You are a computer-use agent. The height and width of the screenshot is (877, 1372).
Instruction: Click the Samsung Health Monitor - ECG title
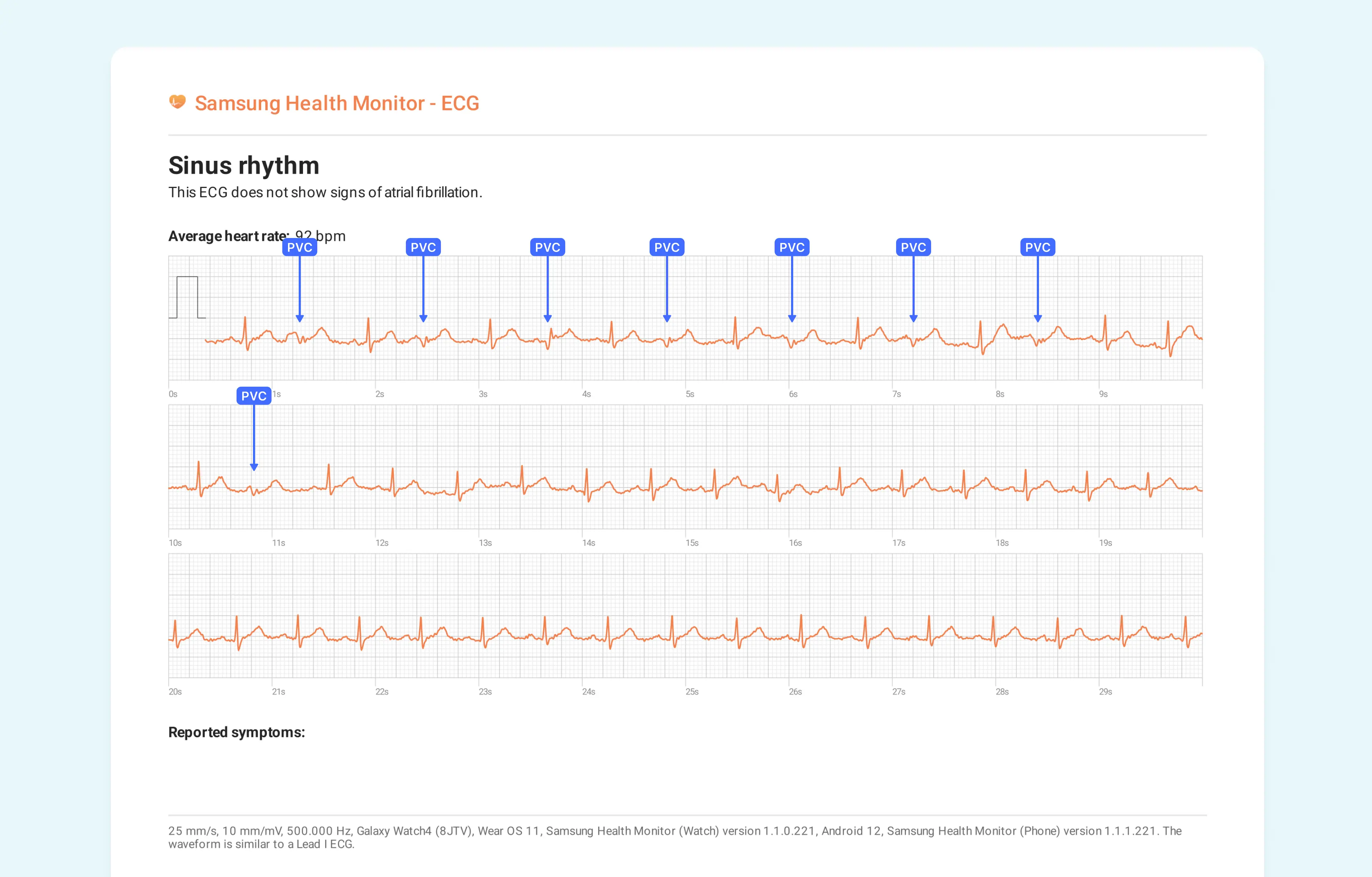[x=336, y=103]
